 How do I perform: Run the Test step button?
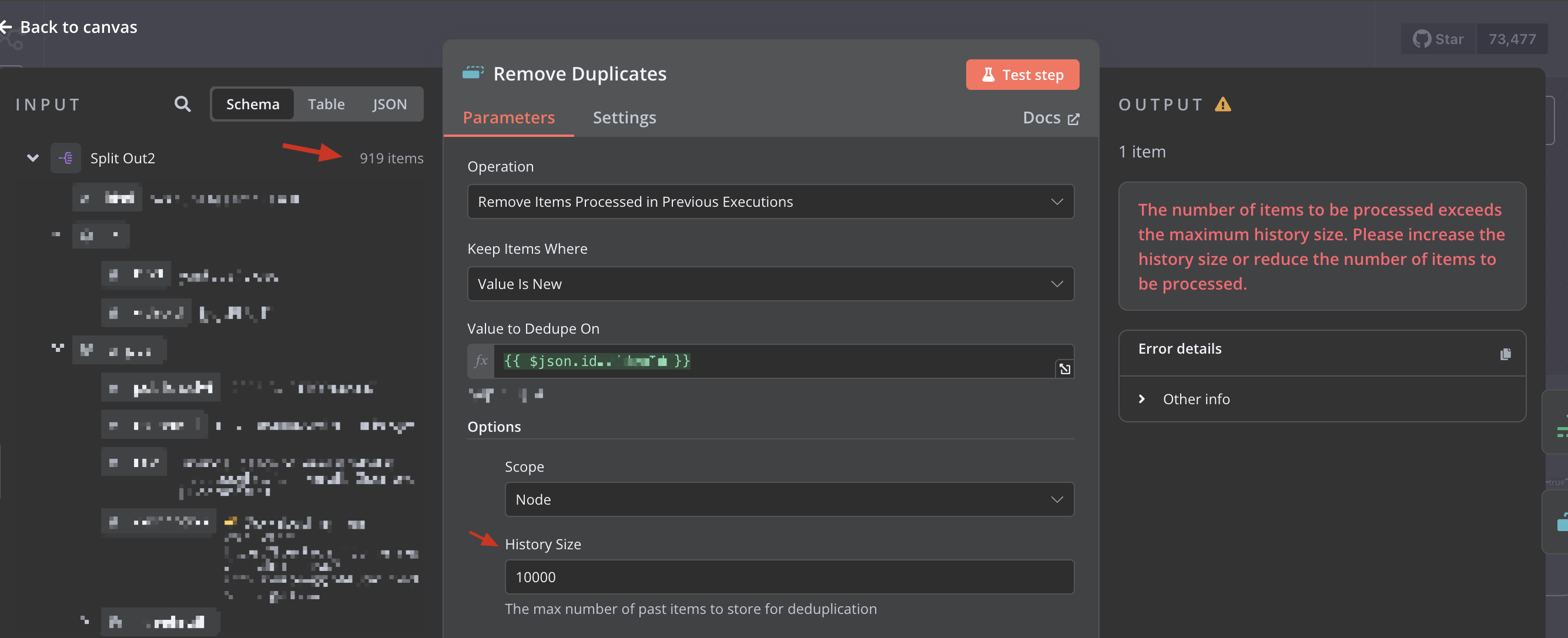tap(1022, 75)
